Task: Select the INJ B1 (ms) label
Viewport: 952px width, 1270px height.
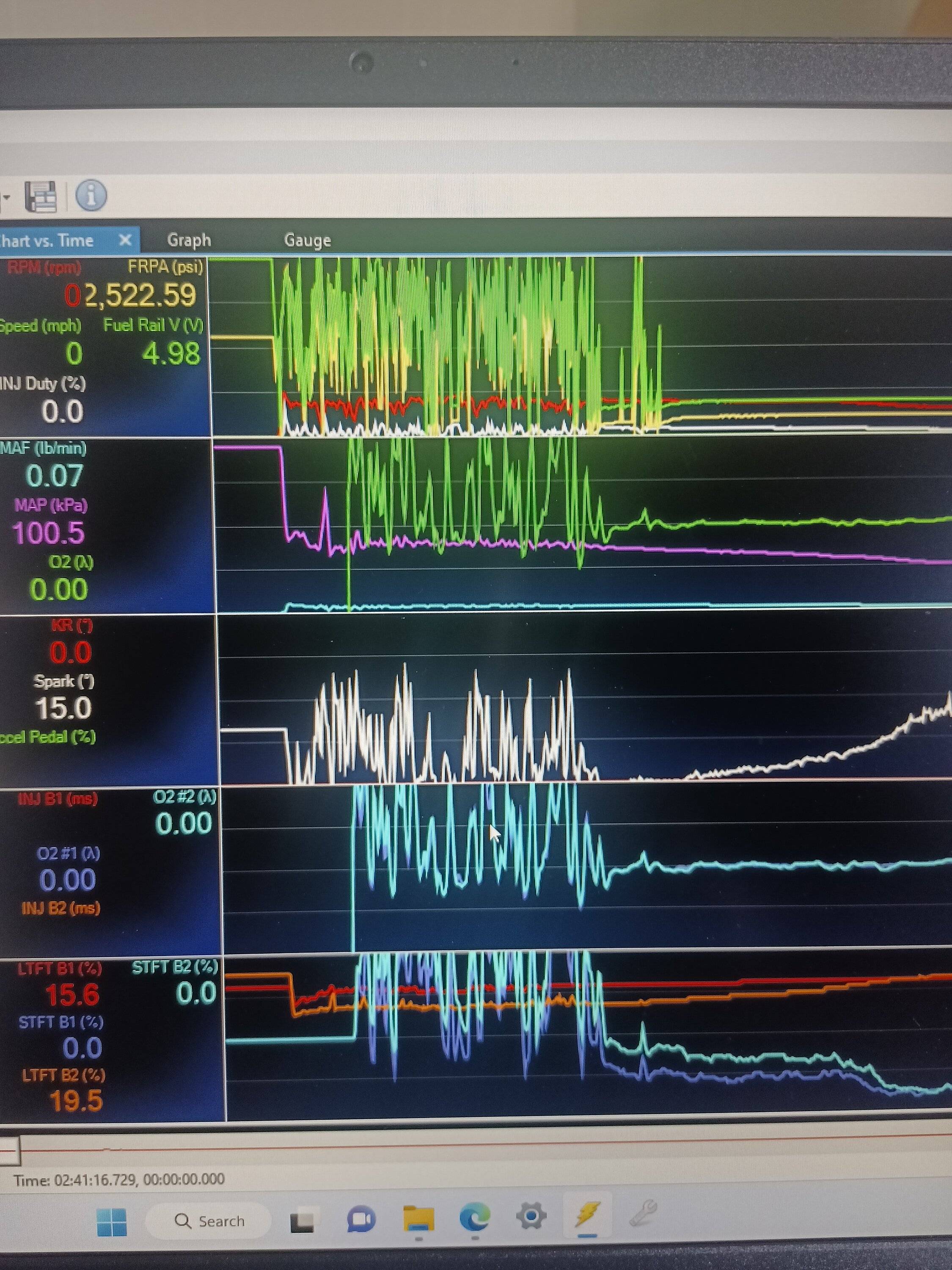Action: pyautogui.click(x=58, y=799)
